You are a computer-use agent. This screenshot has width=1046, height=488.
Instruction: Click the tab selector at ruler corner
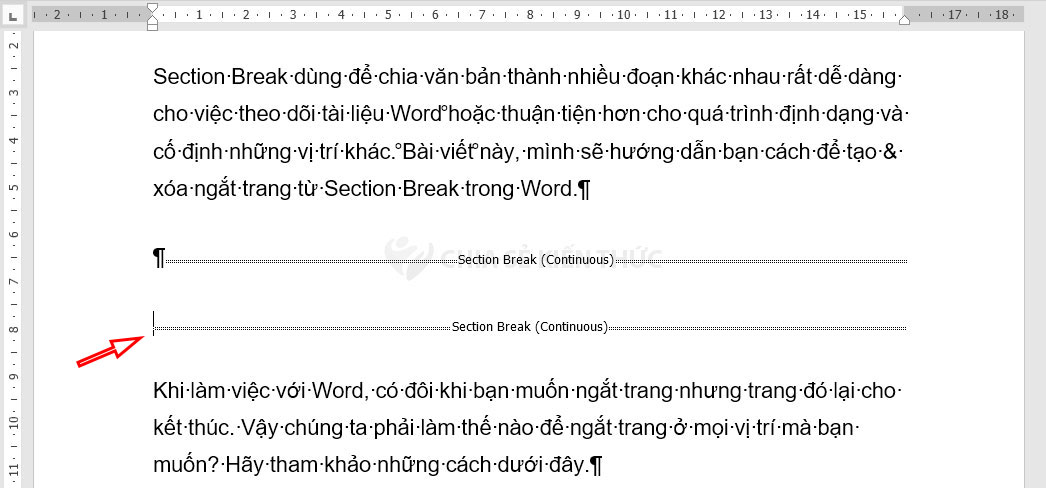[14, 14]
